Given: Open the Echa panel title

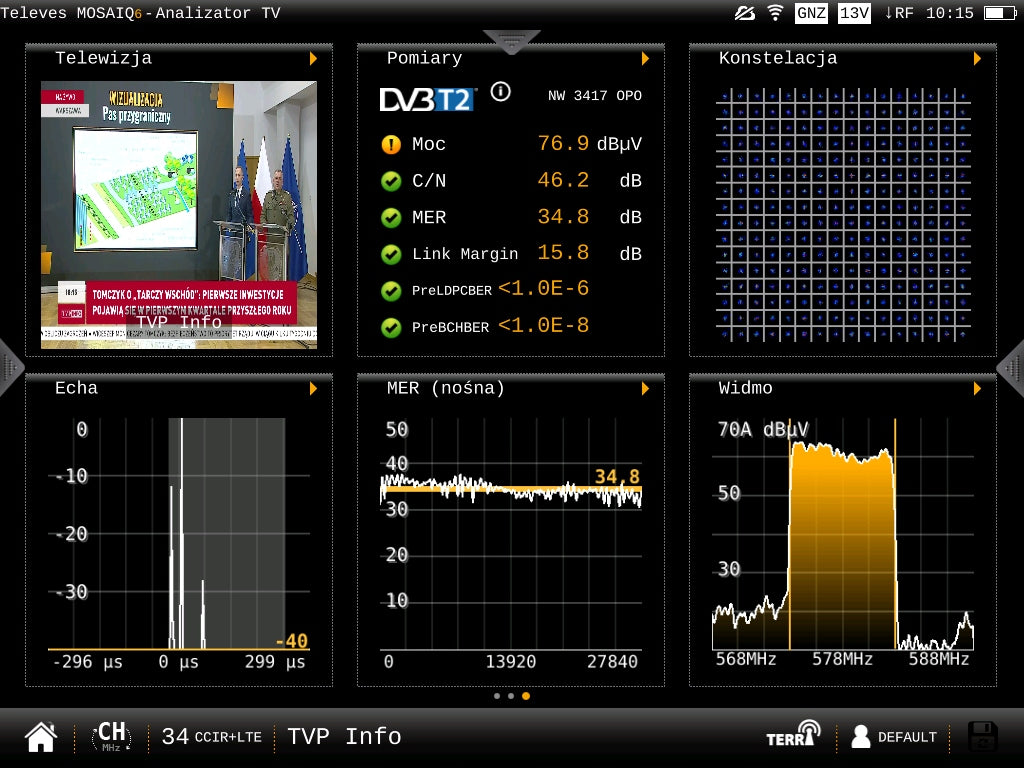Looking at the screenshot, I should point(76,388).
